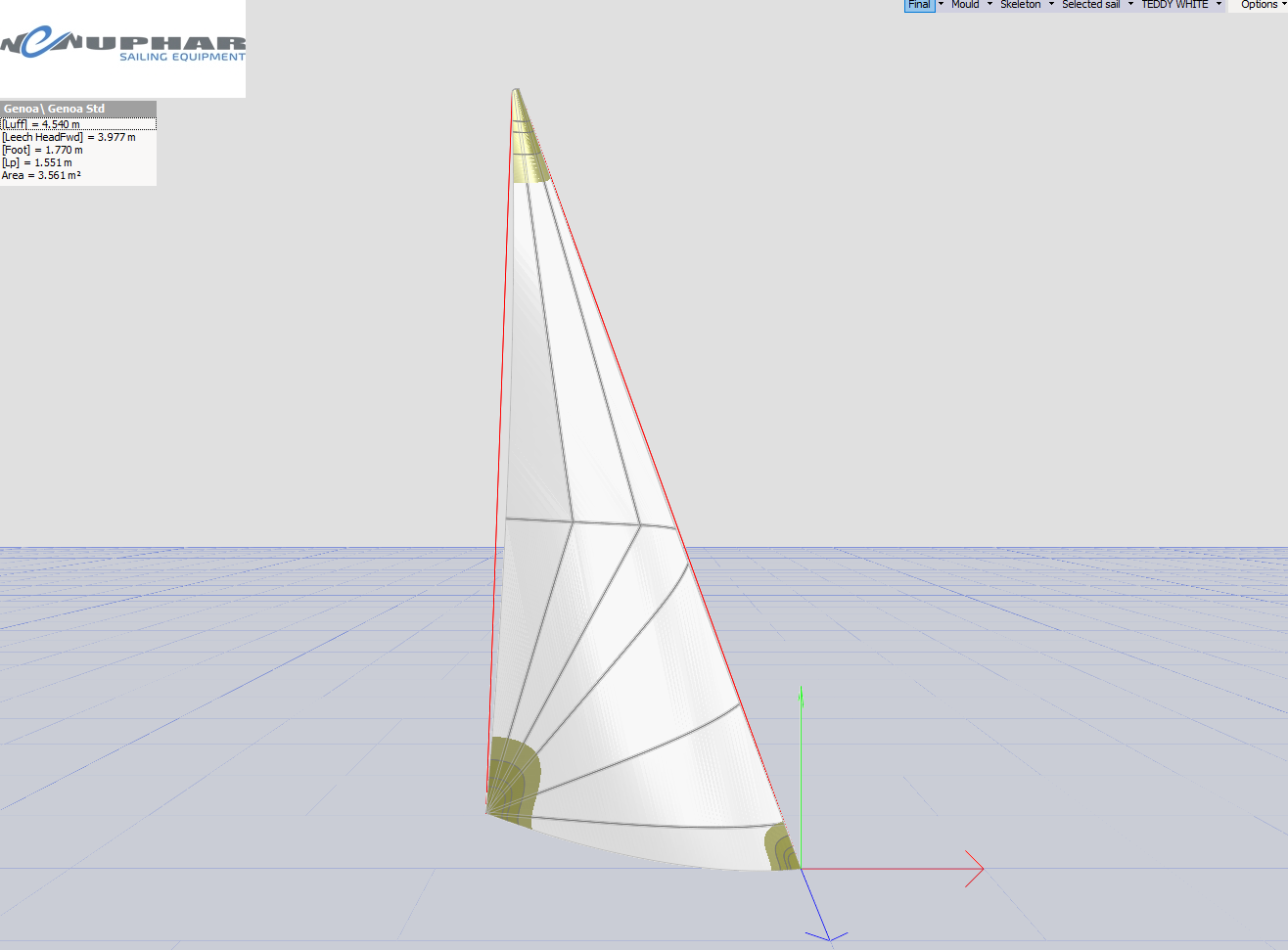1288x950 pixels.
Task: Click the Nenuphar Sailing Equipment logo
Action: pyautogui.click(x=122, y=46)
